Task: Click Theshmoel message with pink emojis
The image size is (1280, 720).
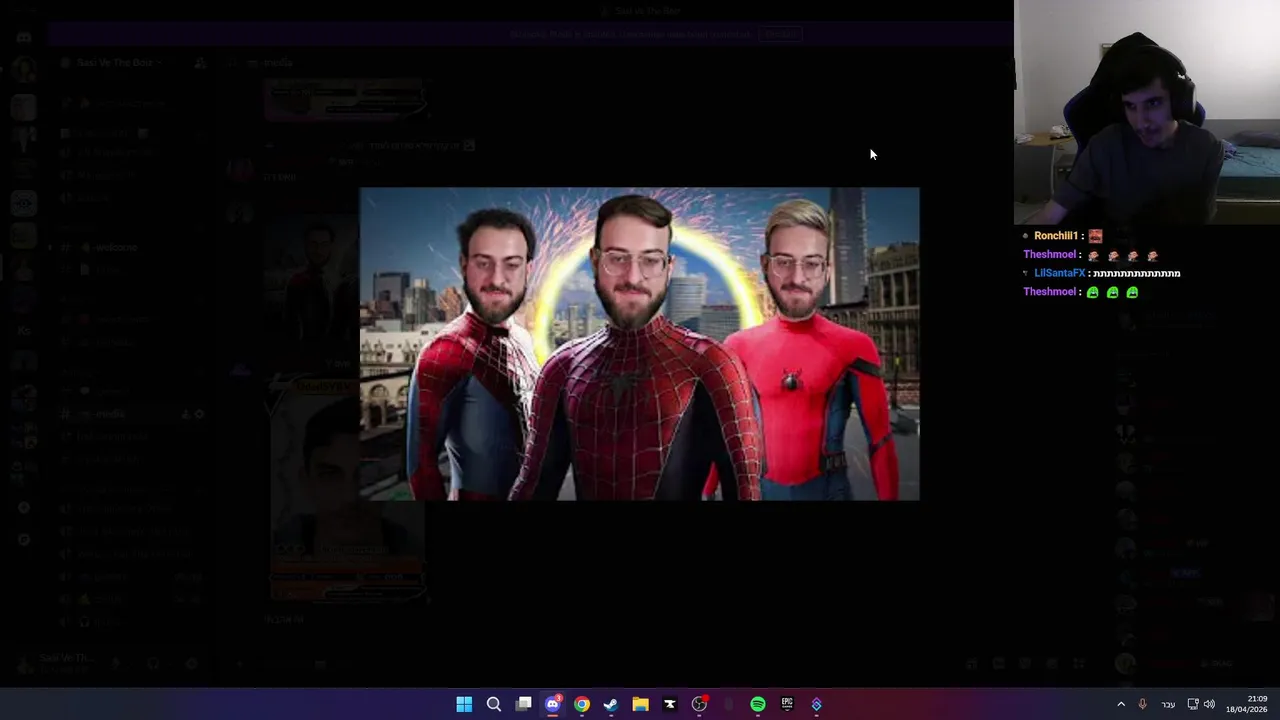Action: pyautogui.click(x=1091, y=255)
